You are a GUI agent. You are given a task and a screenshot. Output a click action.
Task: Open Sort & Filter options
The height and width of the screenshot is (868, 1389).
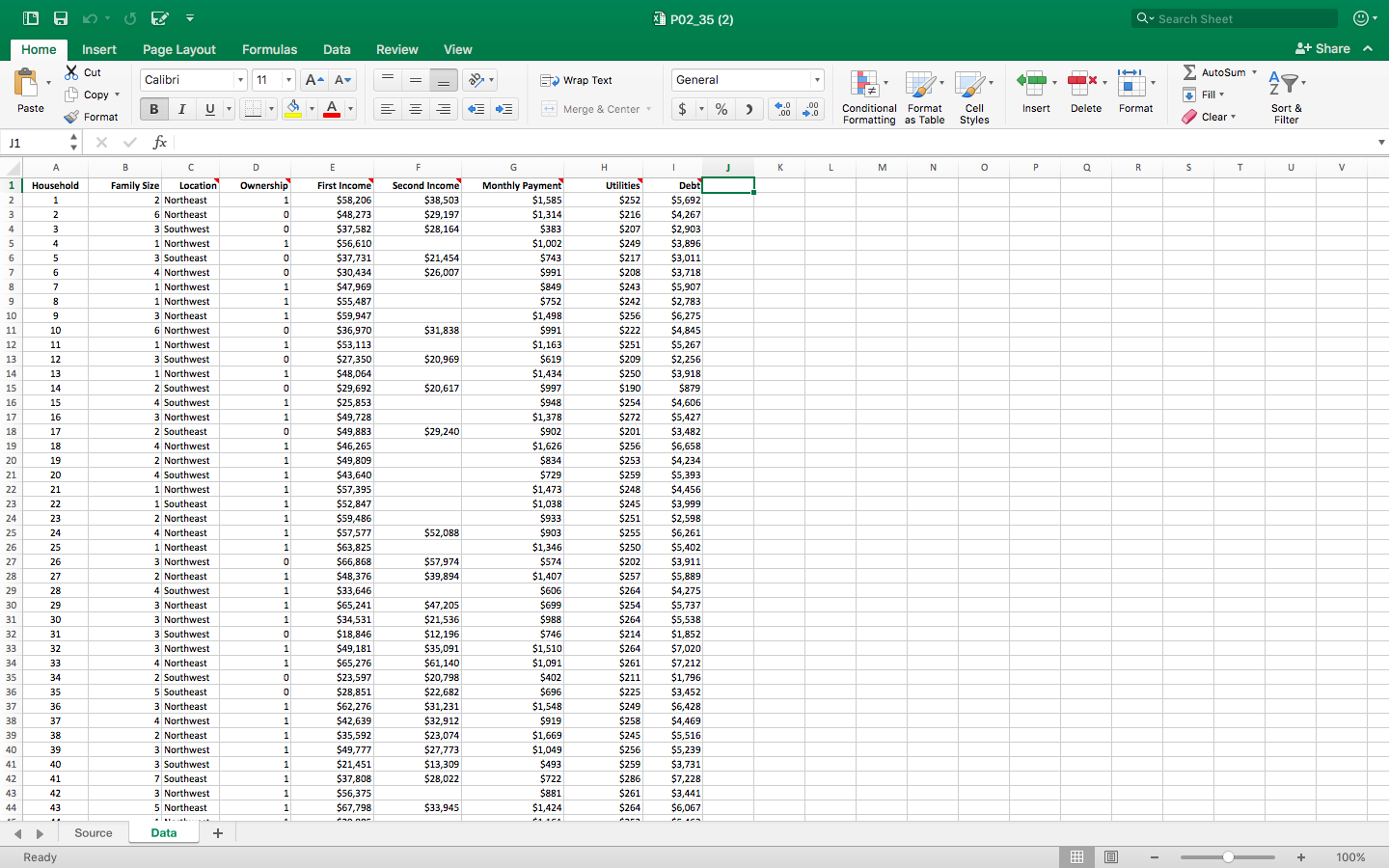[x=1286, y=94]
